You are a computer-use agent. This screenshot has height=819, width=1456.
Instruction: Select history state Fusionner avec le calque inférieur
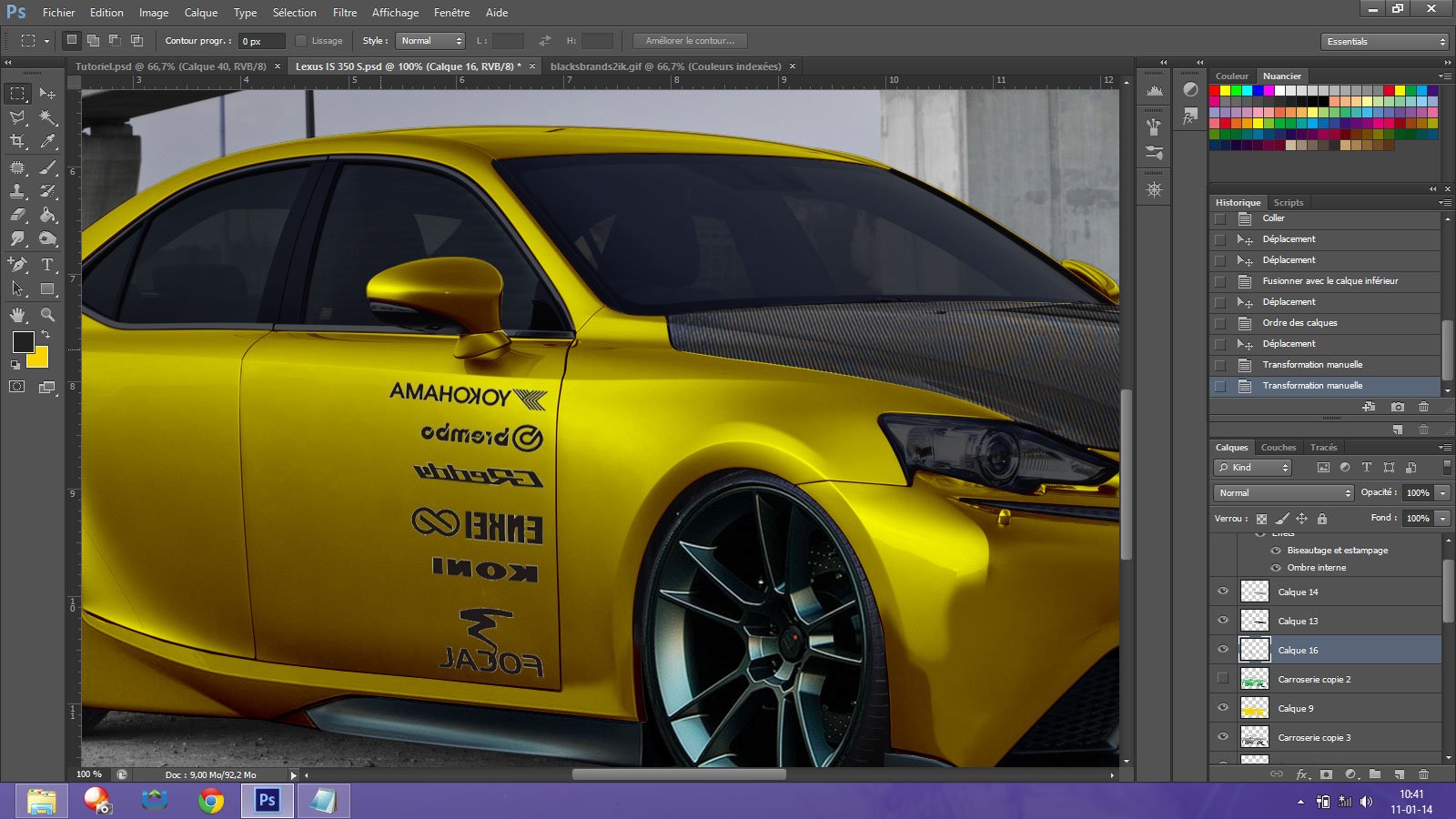pos(1326,281)
